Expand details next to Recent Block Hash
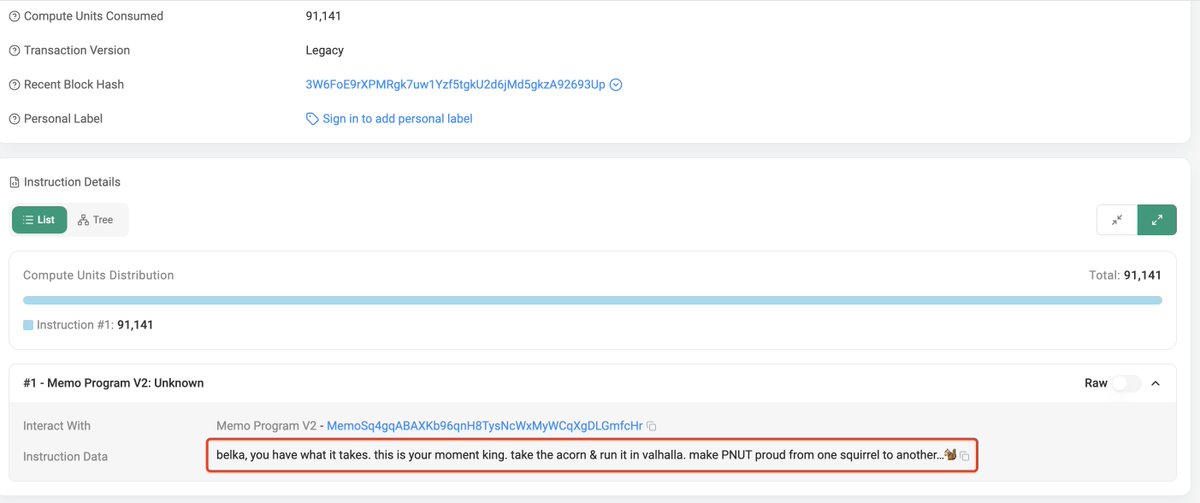Viewport: 1200px width, 503px height. pyautogui.click(x=616, y=85)
